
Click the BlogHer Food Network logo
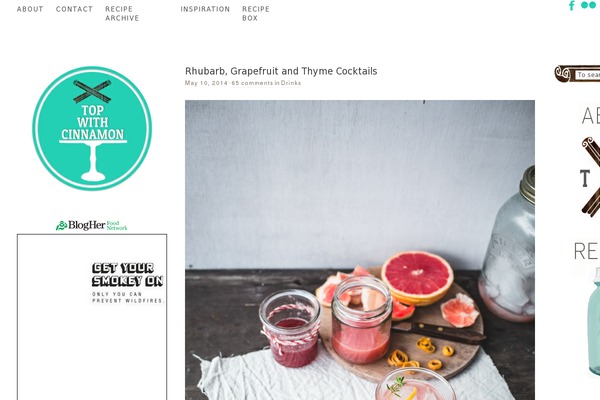92,225
